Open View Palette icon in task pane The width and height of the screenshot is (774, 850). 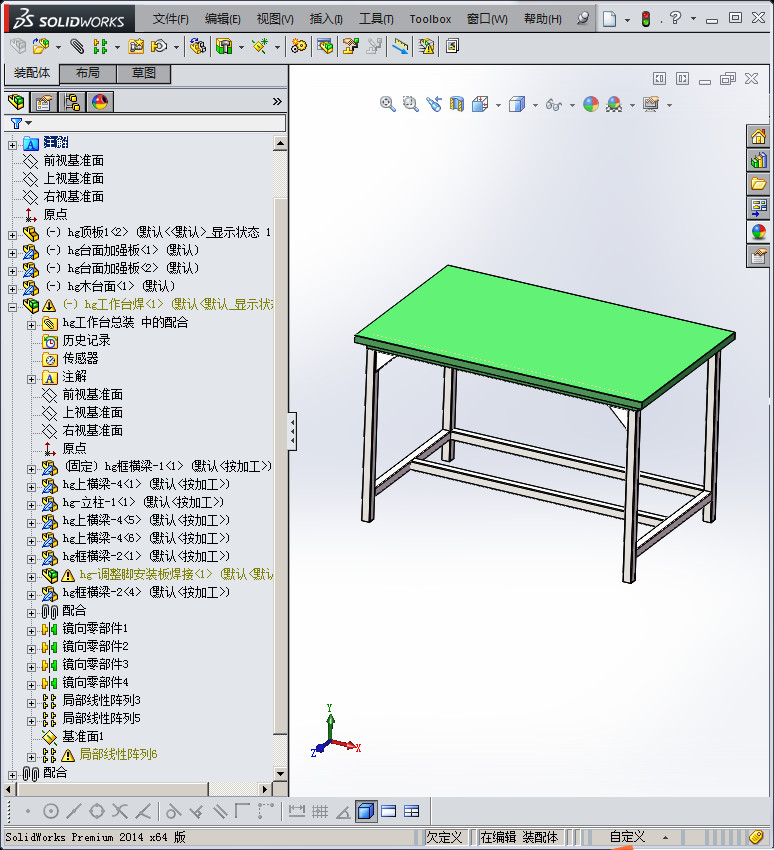pos(758,208)
